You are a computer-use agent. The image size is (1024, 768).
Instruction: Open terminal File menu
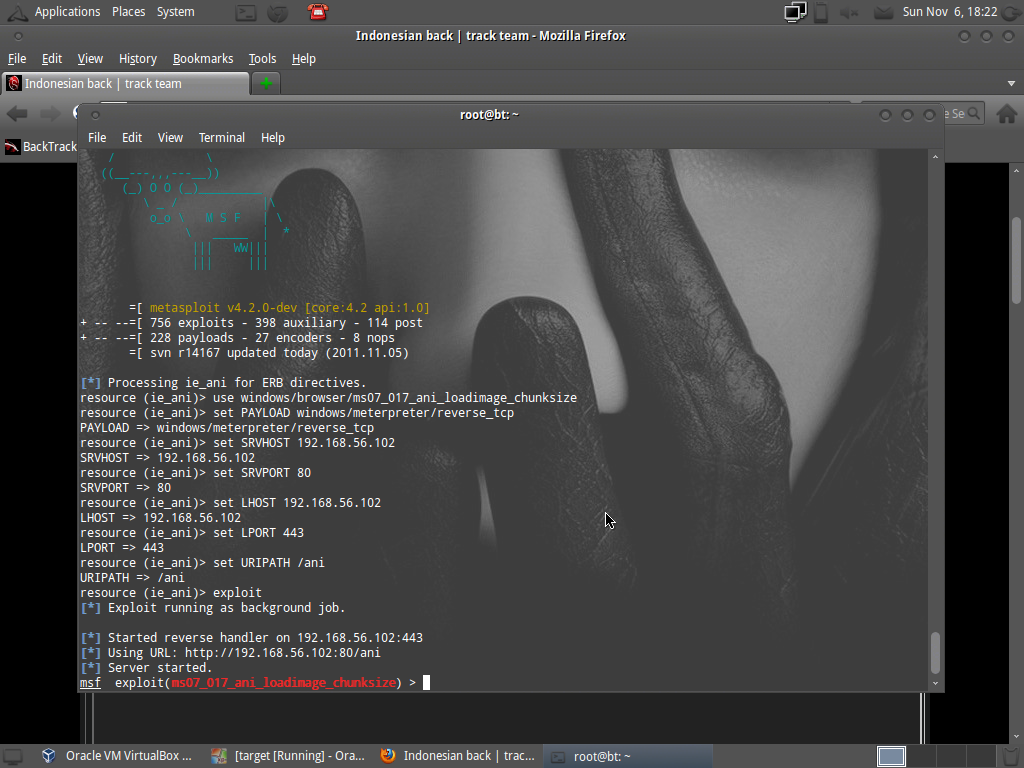(x=97, y=138)
